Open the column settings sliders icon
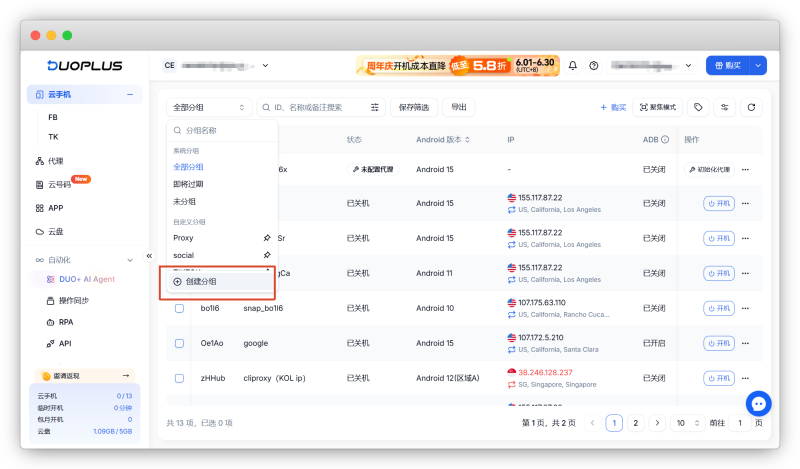 (724, 107)
